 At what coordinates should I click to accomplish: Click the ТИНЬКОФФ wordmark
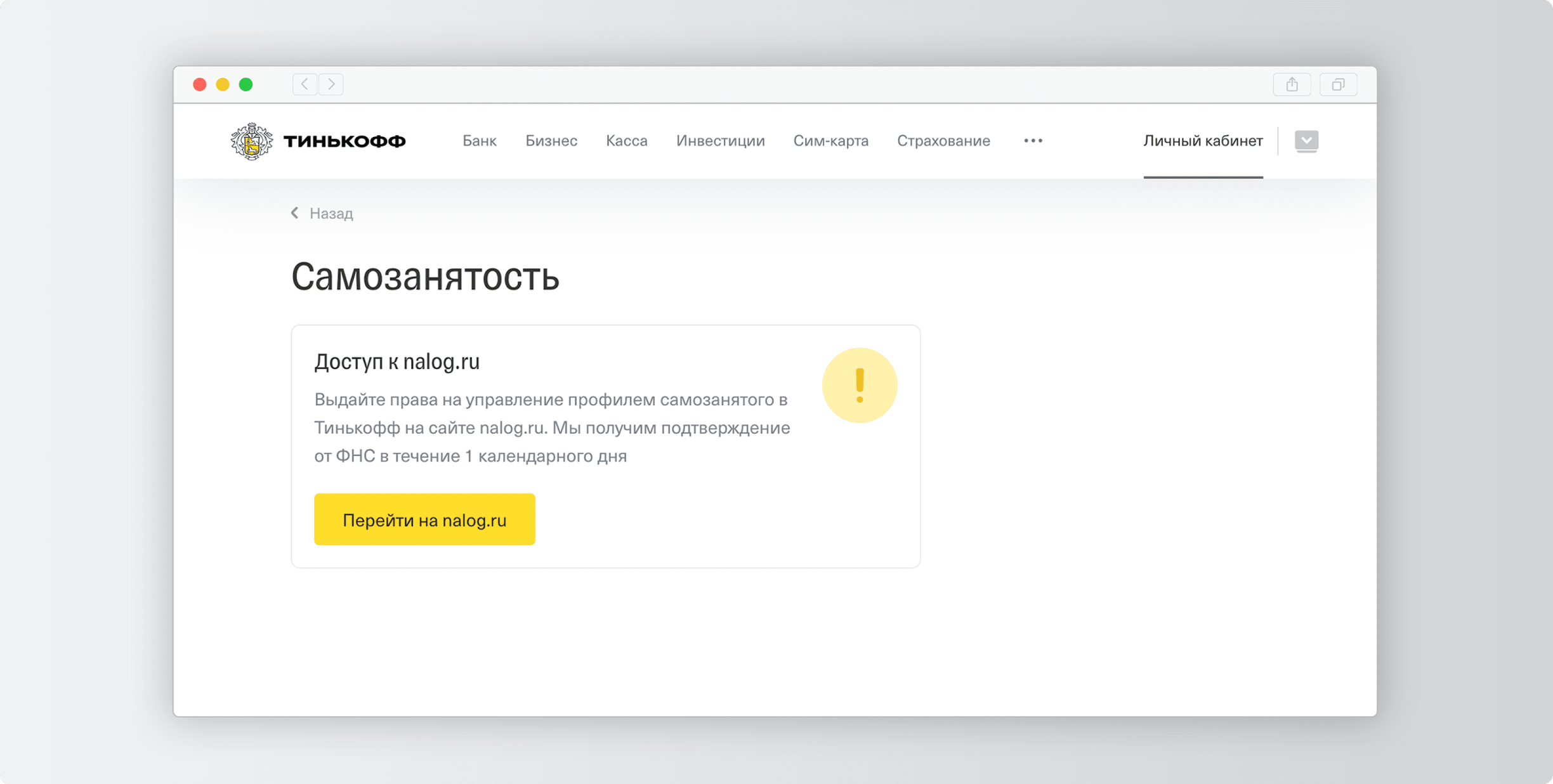coord(344,141)
